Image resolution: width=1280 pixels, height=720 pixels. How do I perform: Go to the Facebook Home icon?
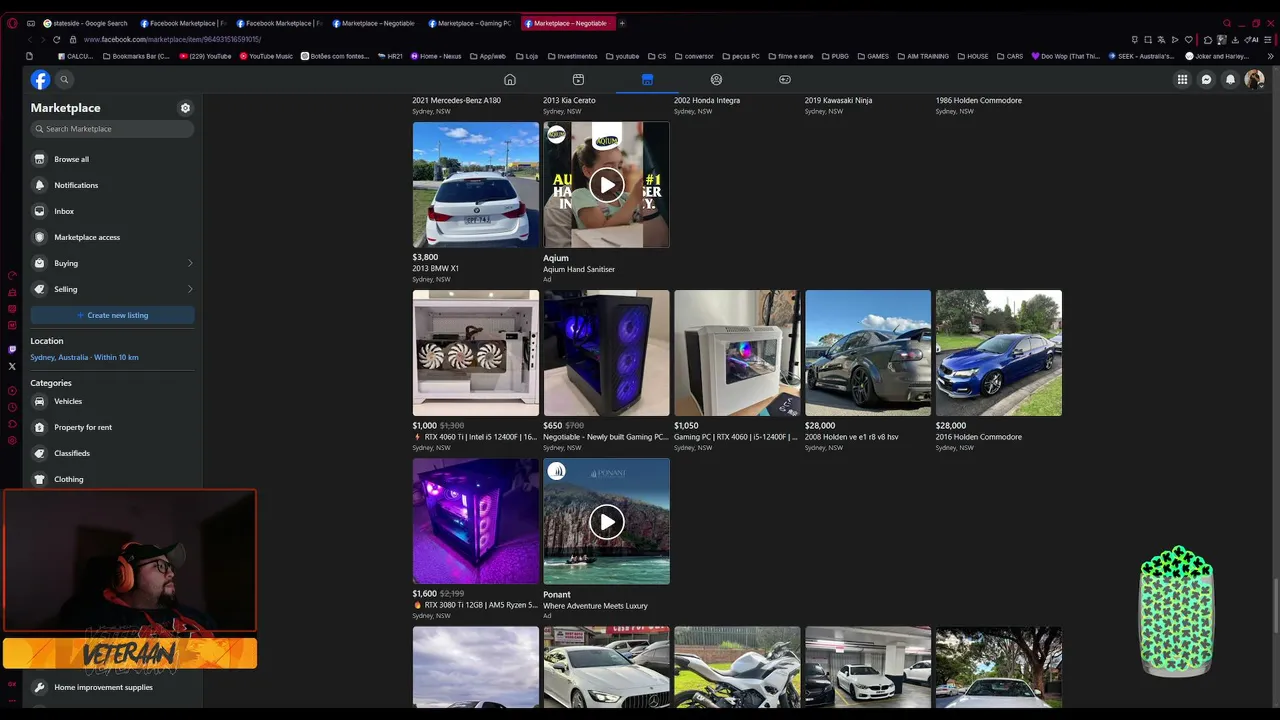pos(510,80)
